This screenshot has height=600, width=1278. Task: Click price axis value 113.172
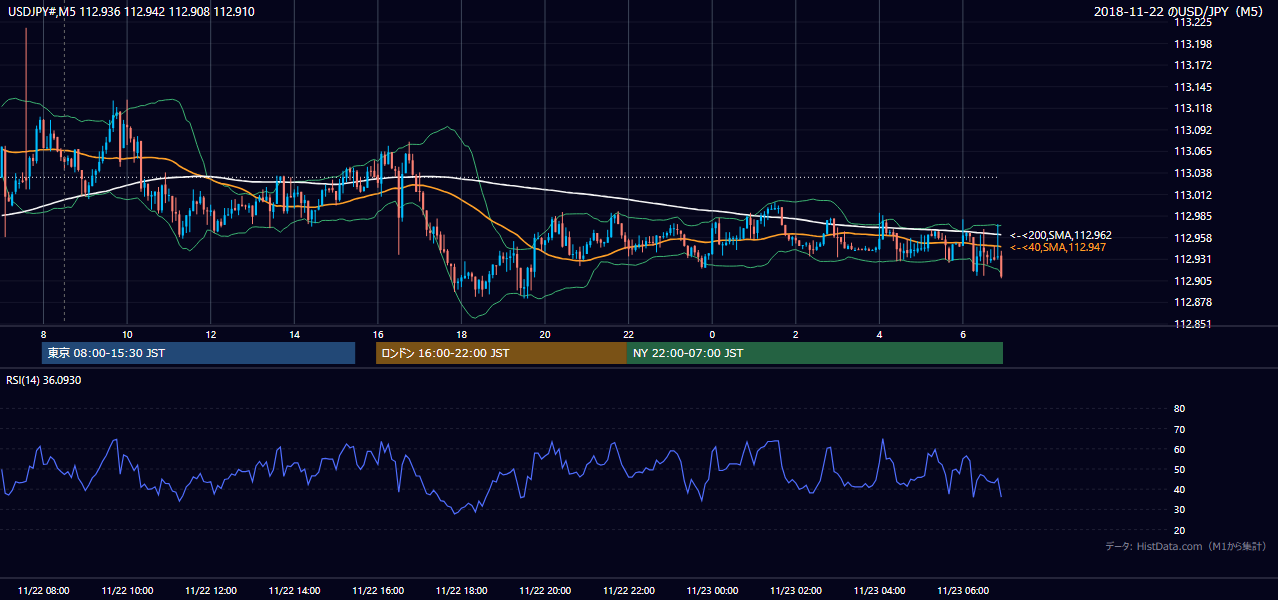1192,65
